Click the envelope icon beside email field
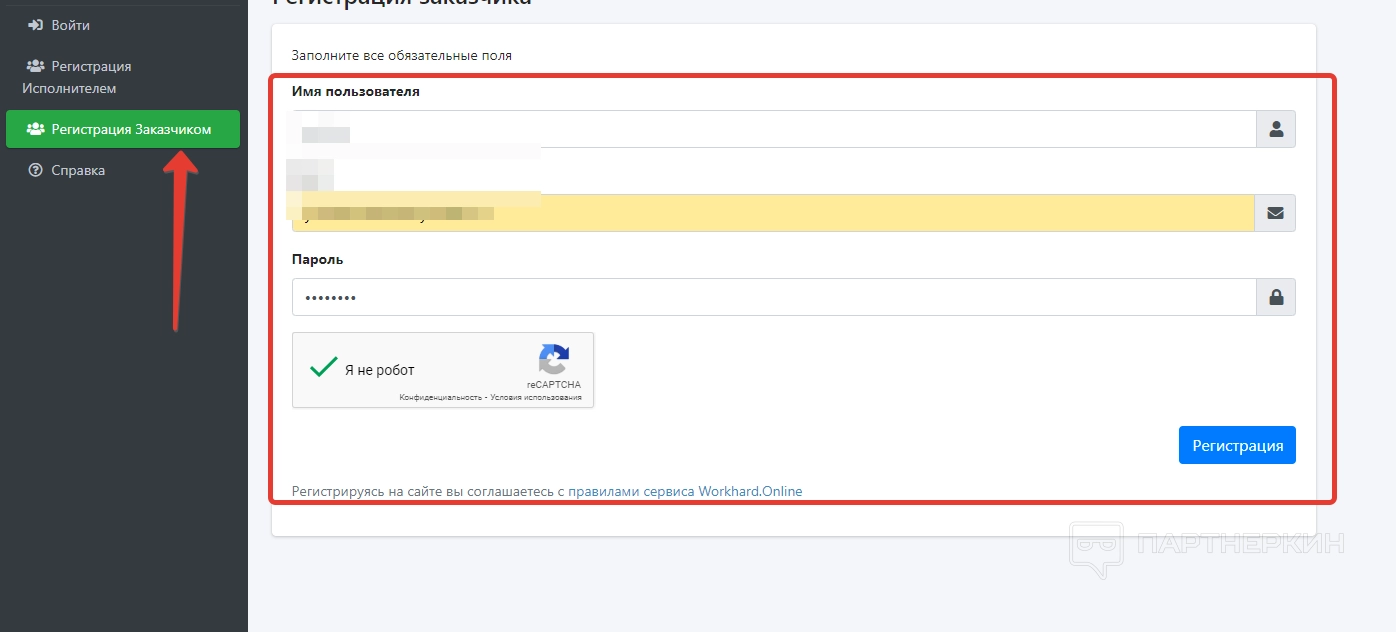 (x=1276, y=213)
